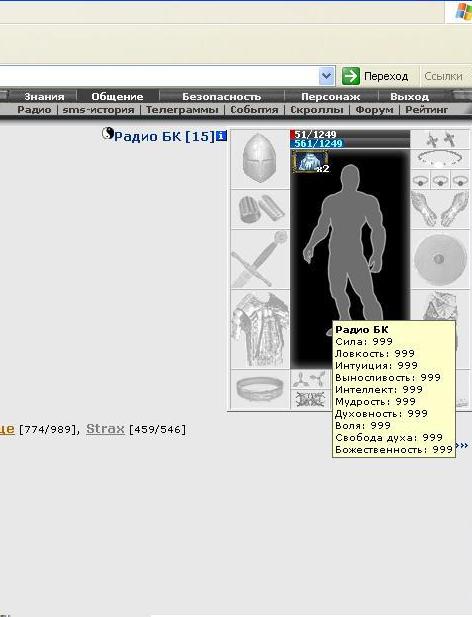Click the [459/546] health text
Screen dimensions: 472x617
(157, 429)
